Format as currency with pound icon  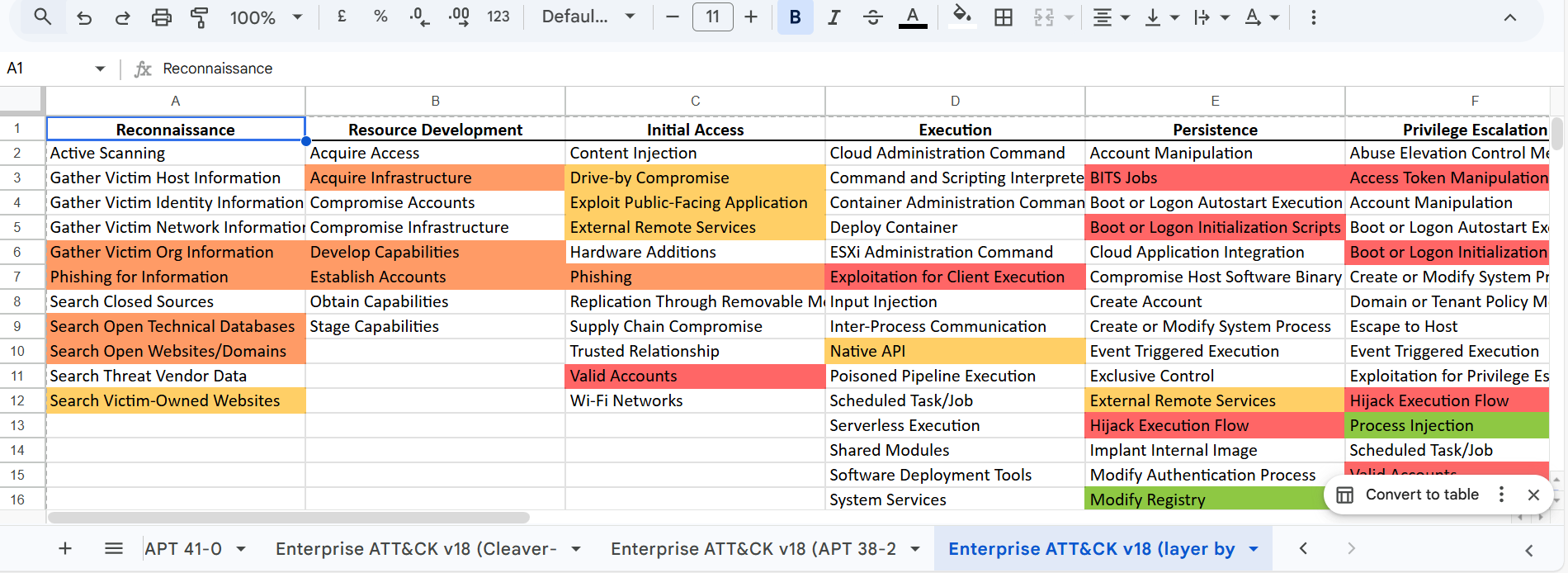[342, 17]
